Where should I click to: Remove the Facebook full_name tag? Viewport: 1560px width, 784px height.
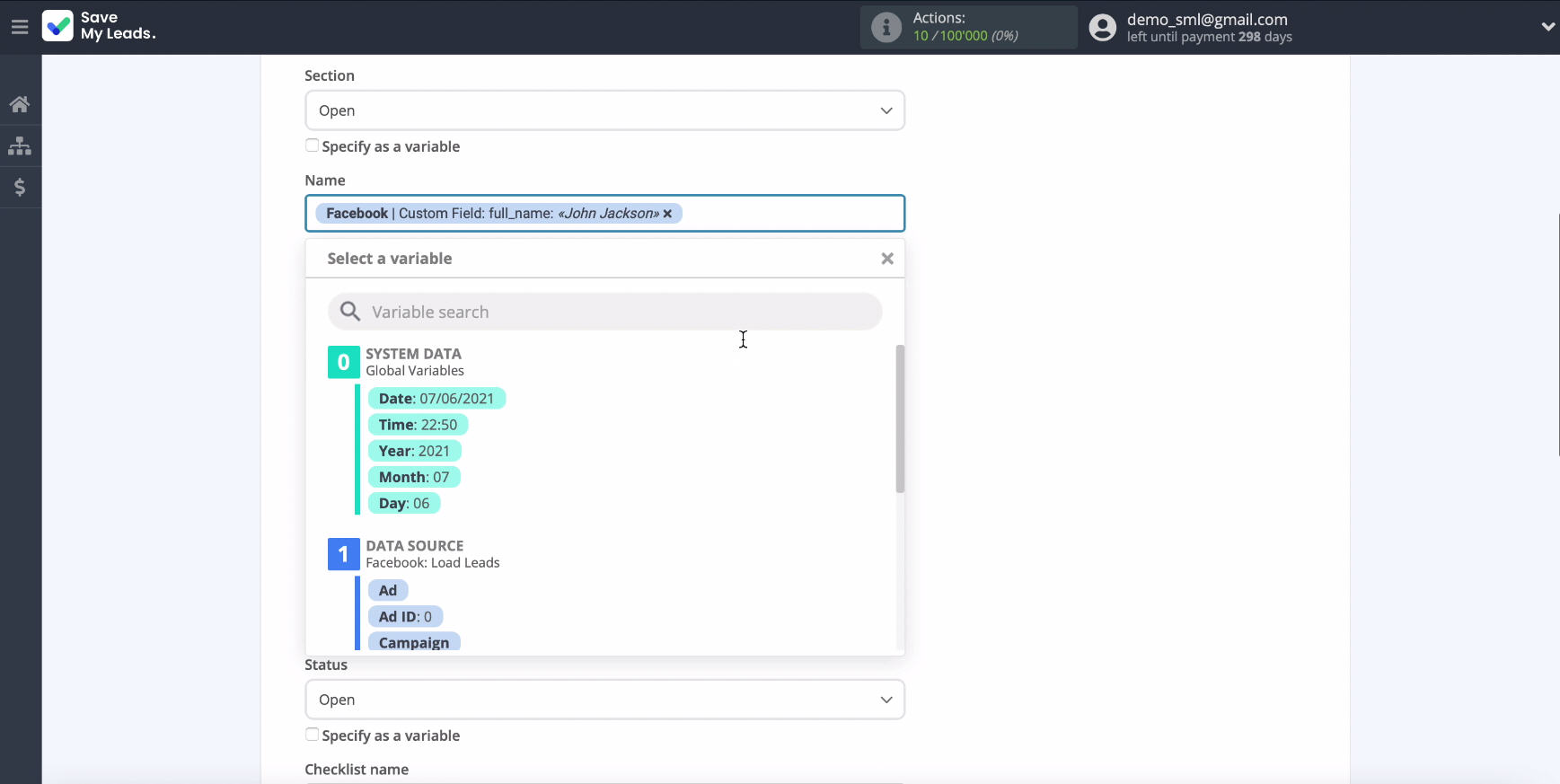pyautogui.click(x=667, y=214)
